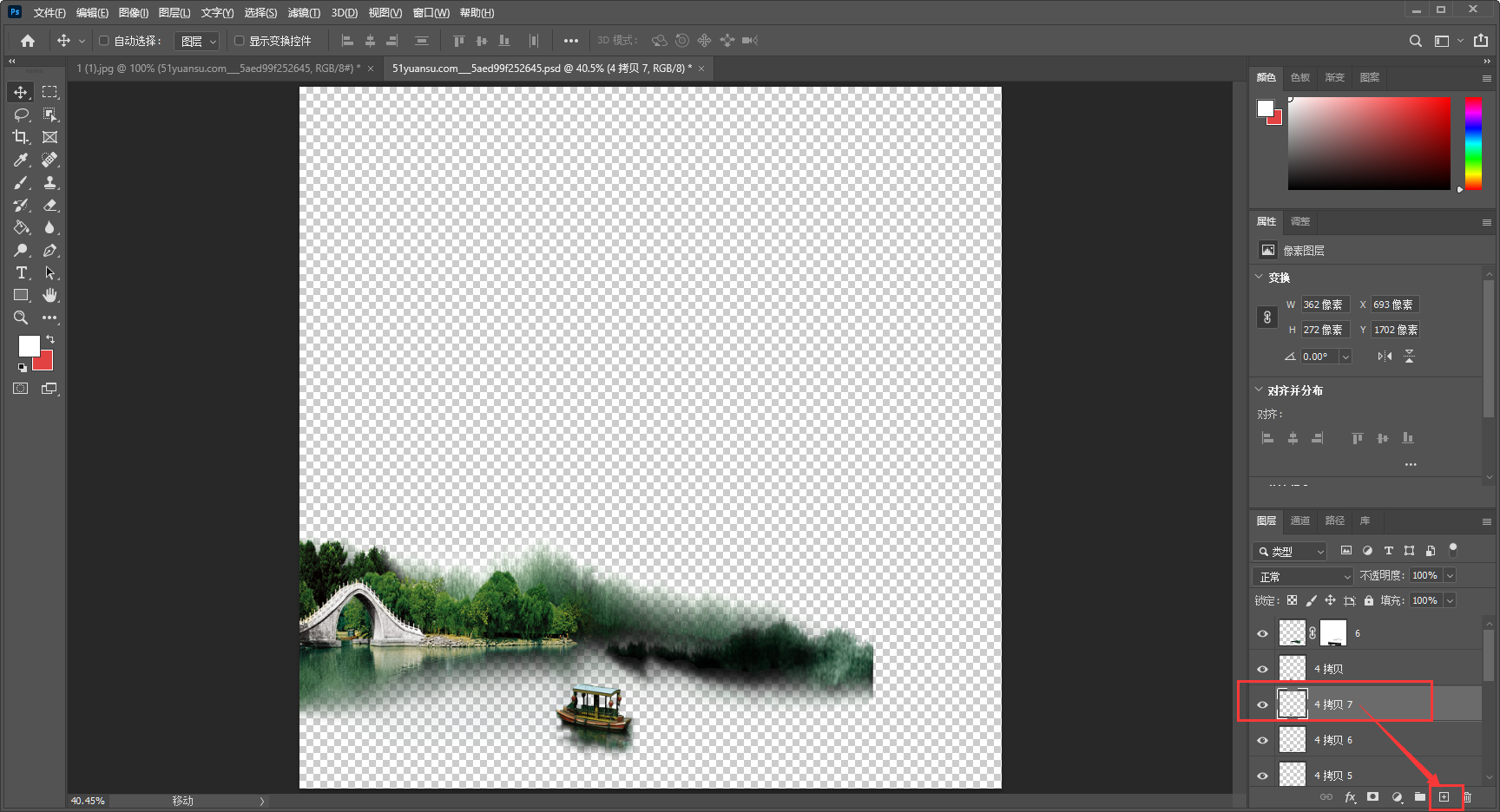Switch to the 路径 panel tab
This screenshot has width=1500, height=812.
pos(1335,521)
